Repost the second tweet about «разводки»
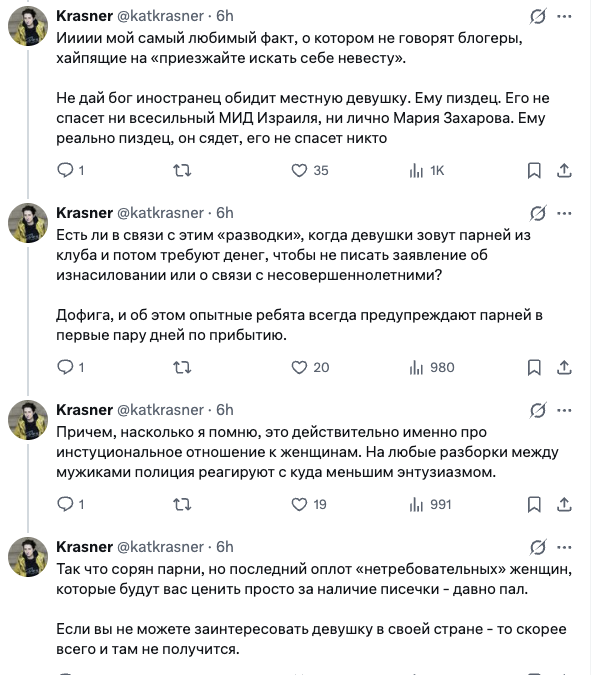This screenshot has width=595, height=675. pyautogui.click(x=182, y=367)
